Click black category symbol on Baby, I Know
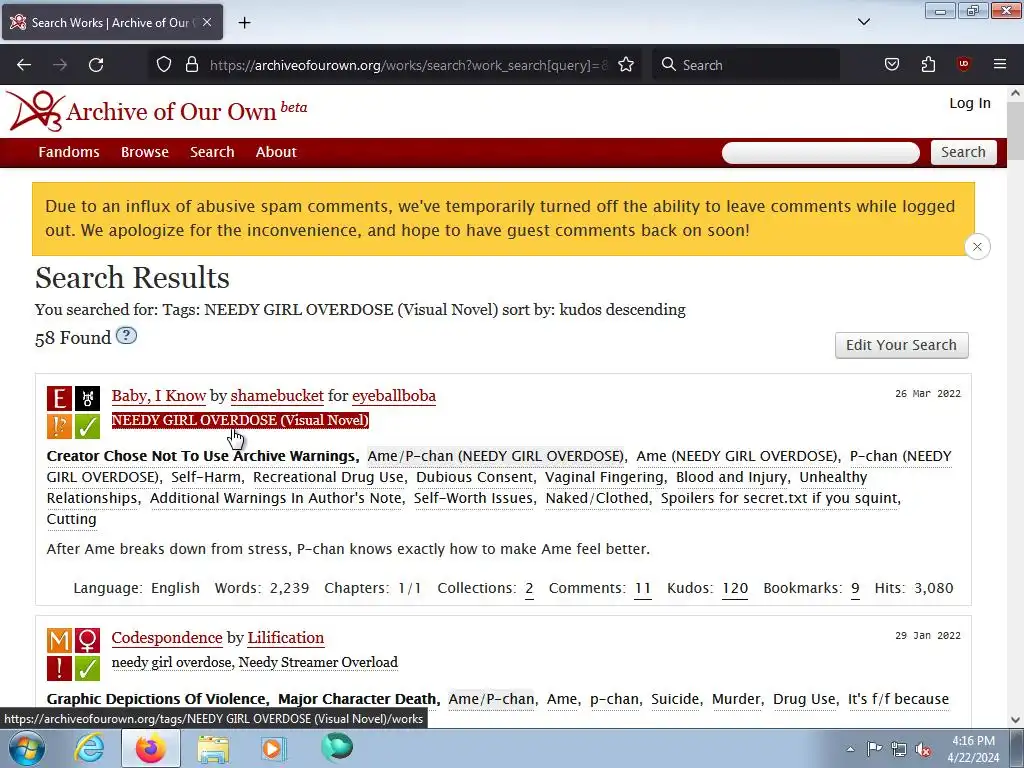 click(x=88, y=398)
